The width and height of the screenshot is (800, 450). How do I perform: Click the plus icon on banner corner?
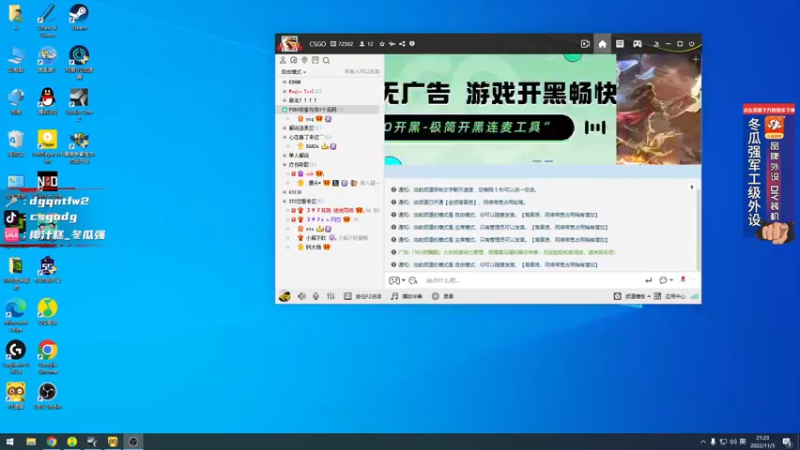click(695, 60)
